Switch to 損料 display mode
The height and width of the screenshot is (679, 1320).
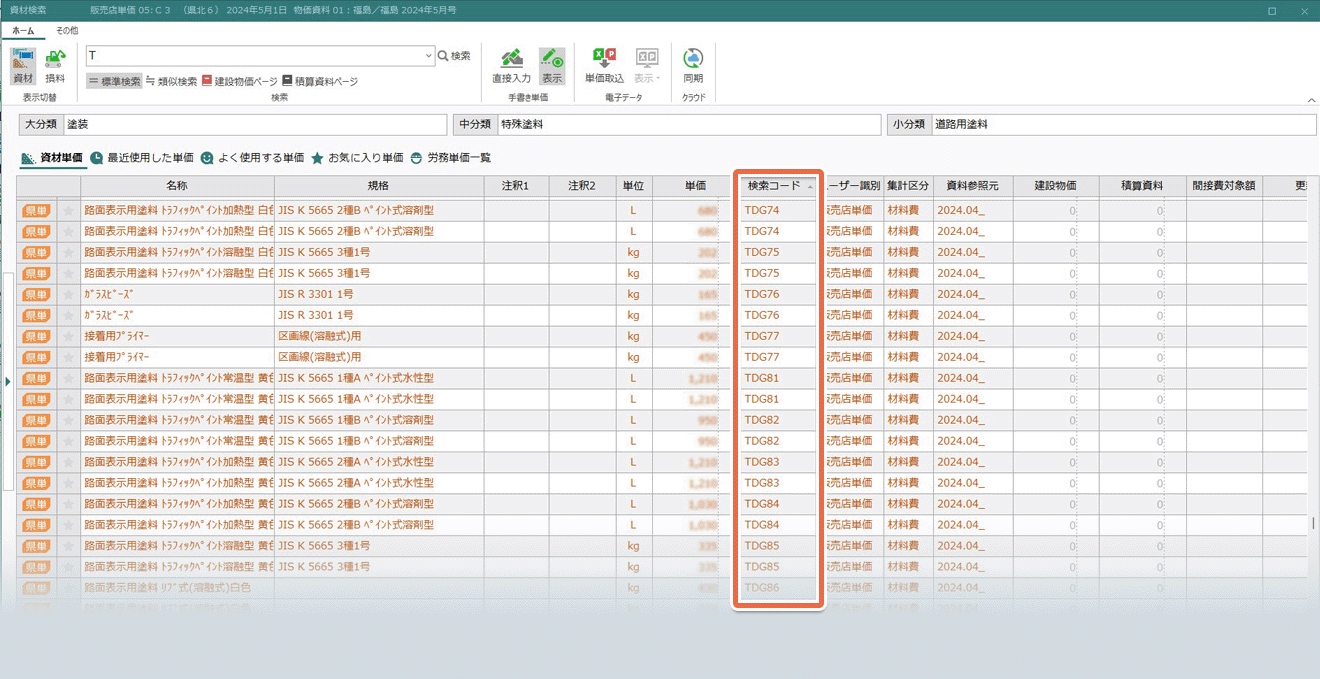[x=55, y=67]
